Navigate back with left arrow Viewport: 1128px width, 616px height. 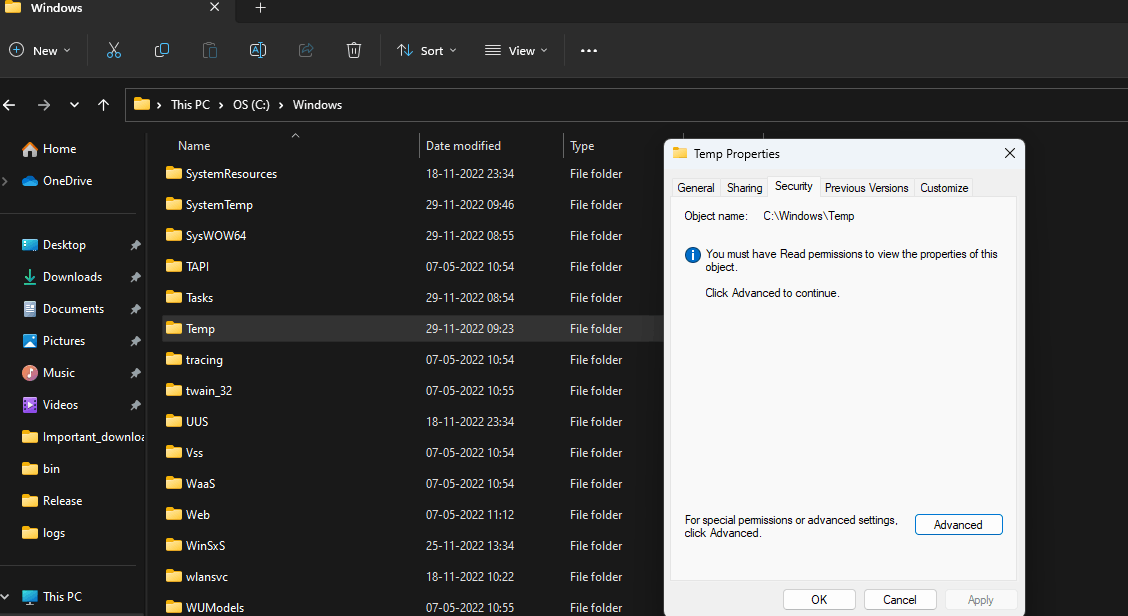[10, 105]
